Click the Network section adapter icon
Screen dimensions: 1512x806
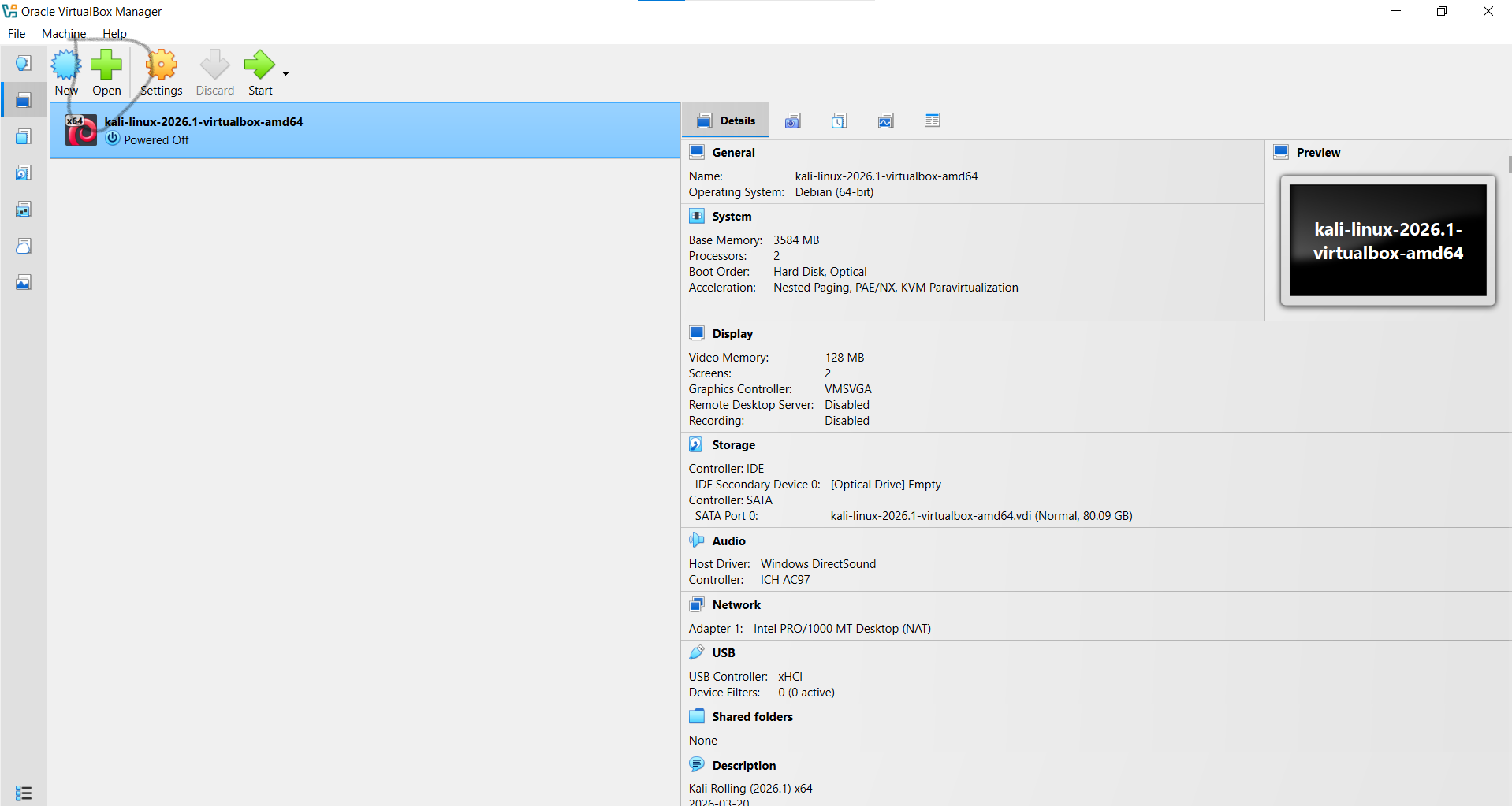click(x=697, y=604)
